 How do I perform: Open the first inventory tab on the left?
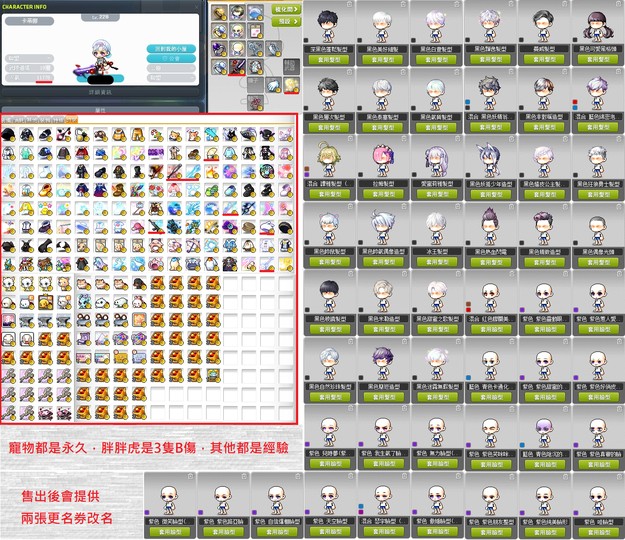pos(7,119)
